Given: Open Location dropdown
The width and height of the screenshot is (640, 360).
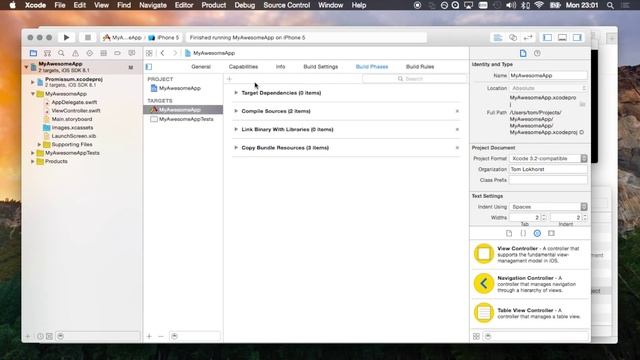Looking at the screenshot, I should click(x=548, y=88).
